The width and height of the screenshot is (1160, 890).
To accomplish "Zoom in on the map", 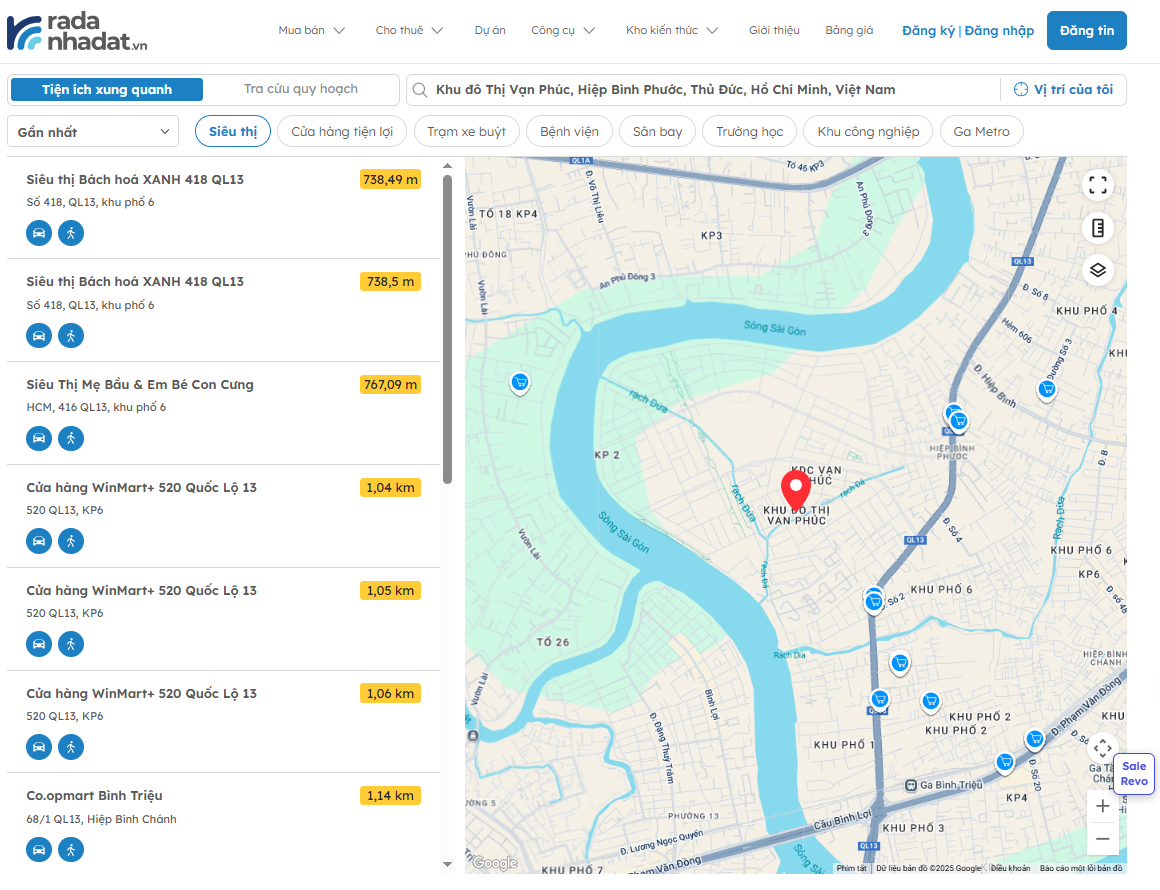I will 1102,806.
